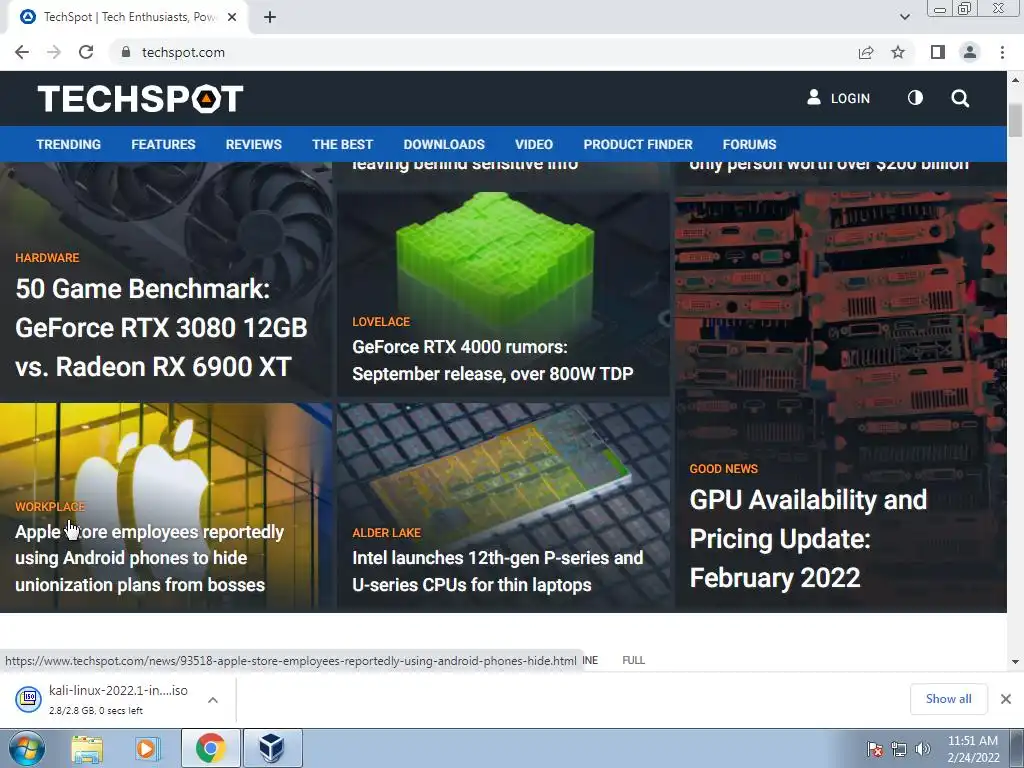Close the TechSpot tab
Screen dimensions: 1024x768
[x=232, y=17]
